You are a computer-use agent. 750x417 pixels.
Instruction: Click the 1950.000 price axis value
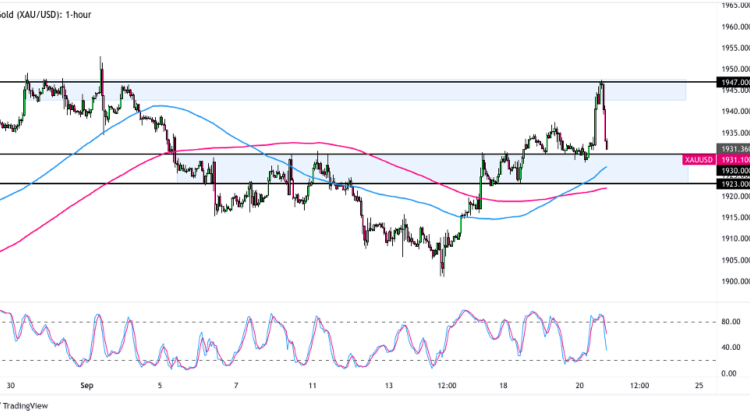[x=735, y=69]
